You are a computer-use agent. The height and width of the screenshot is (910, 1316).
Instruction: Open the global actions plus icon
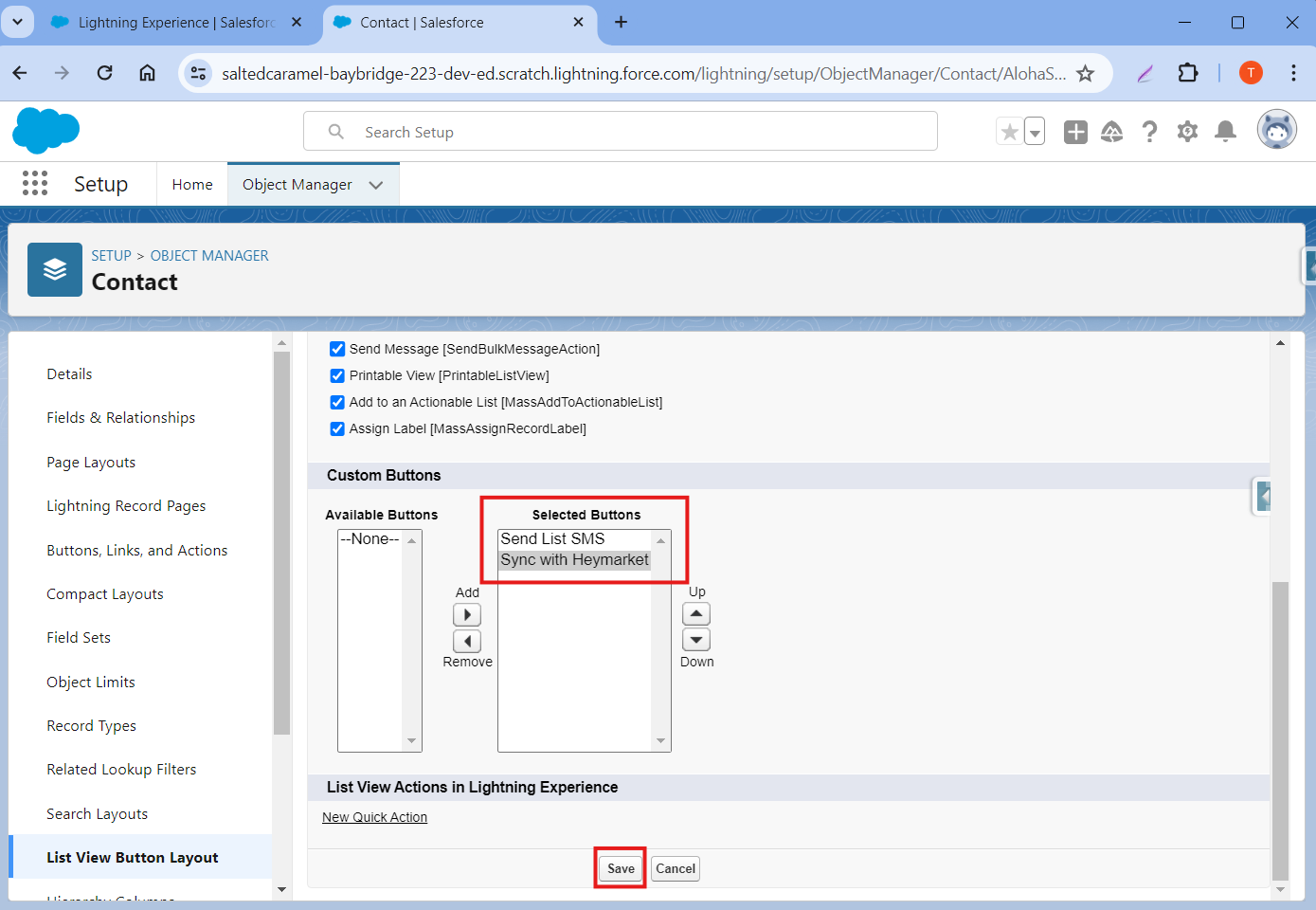pos(1075,132)
